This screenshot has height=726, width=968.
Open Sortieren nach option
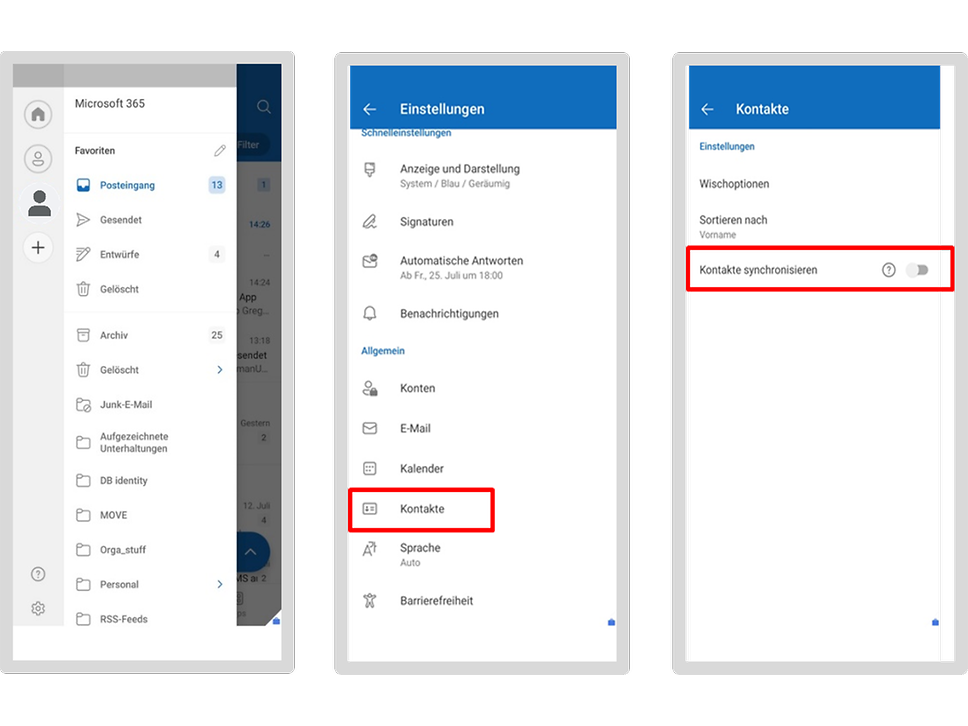click(814, 227)
